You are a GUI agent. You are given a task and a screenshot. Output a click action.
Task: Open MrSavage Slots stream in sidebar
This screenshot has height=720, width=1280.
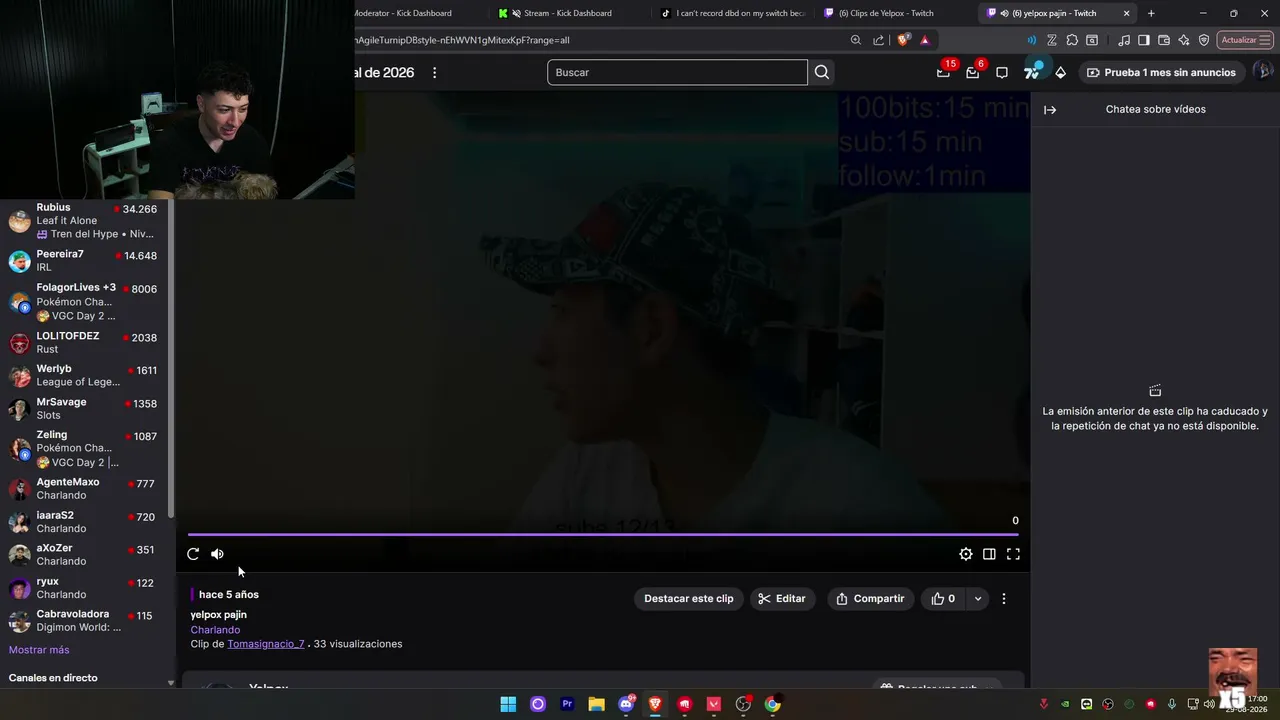84,409
